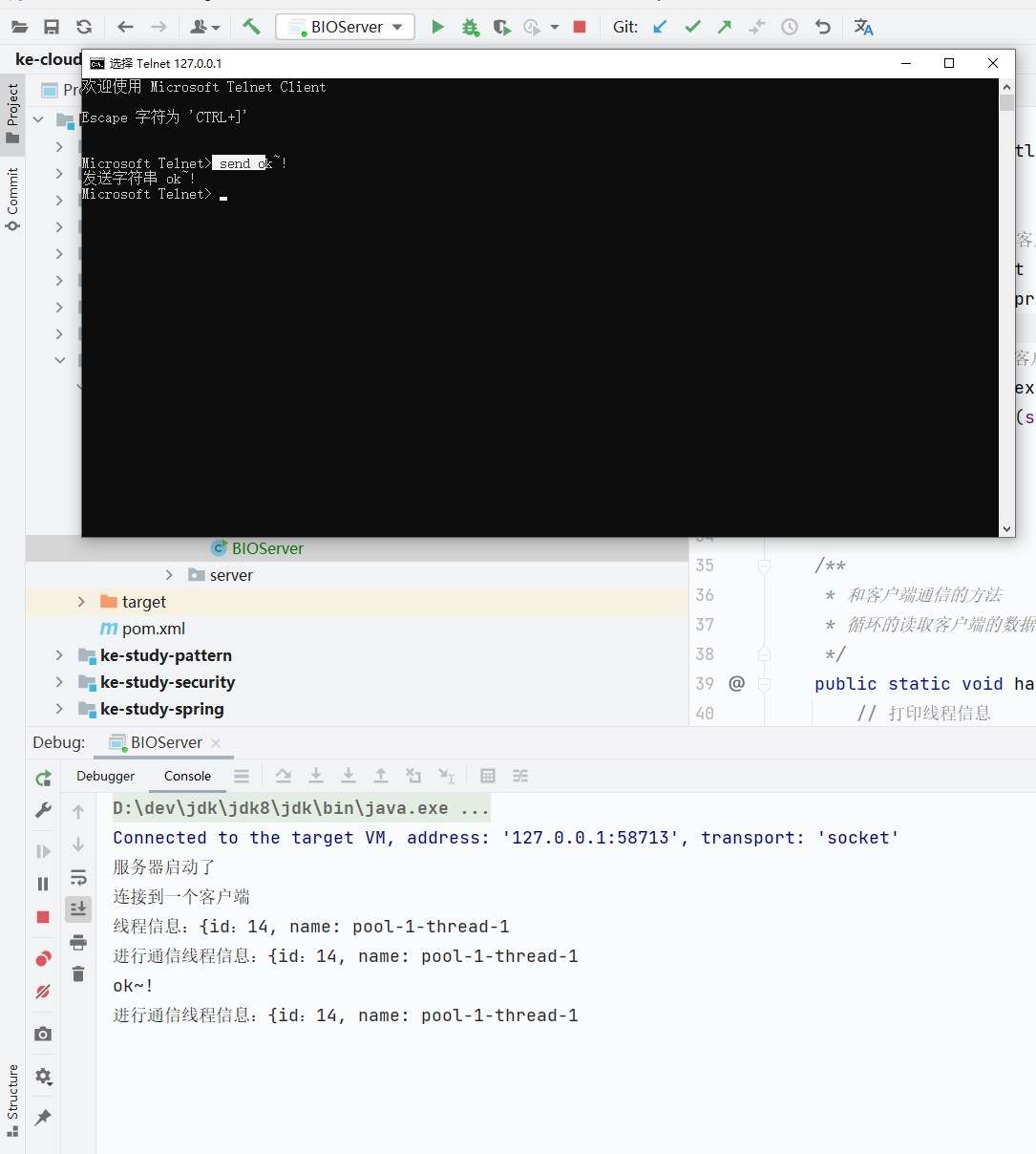Start debugging with the bug icon

click(470, 27)
